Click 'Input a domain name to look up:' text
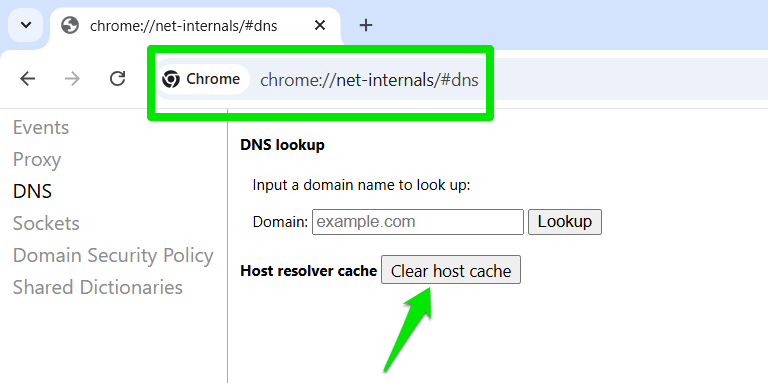The image size is (768, 383). point(361,186)
